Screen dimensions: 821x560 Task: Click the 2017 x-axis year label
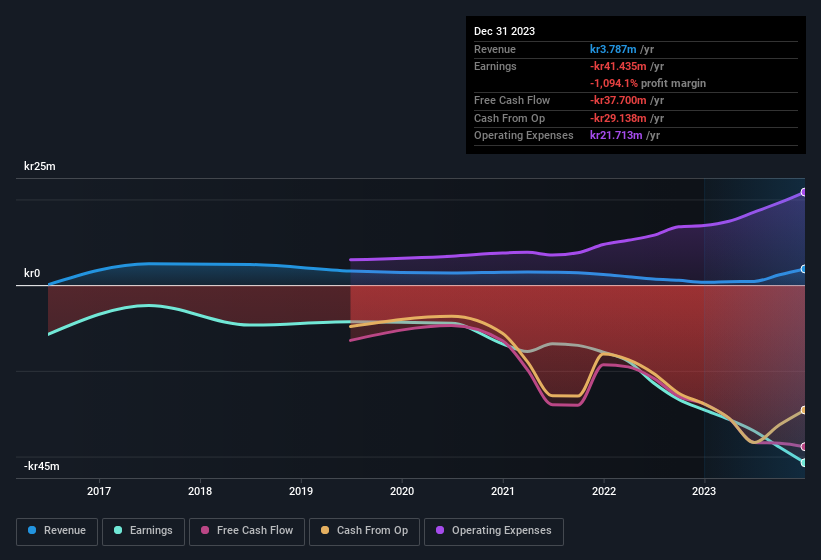coord(99,491)
